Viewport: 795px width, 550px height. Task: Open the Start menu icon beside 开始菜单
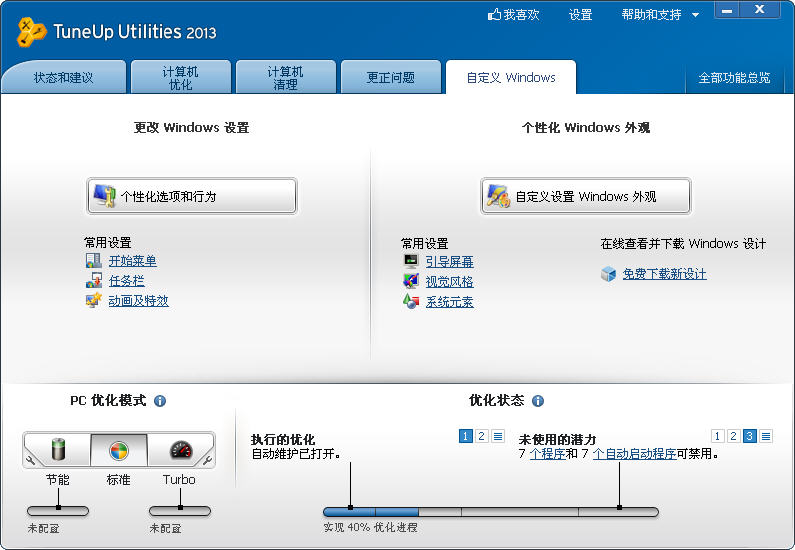pos(93,261)
